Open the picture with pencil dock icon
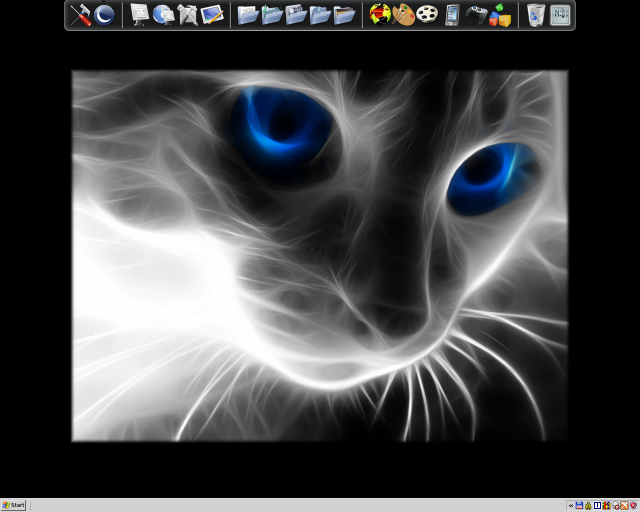This screenshot has width=640, height=512. [x=212, y=15]
